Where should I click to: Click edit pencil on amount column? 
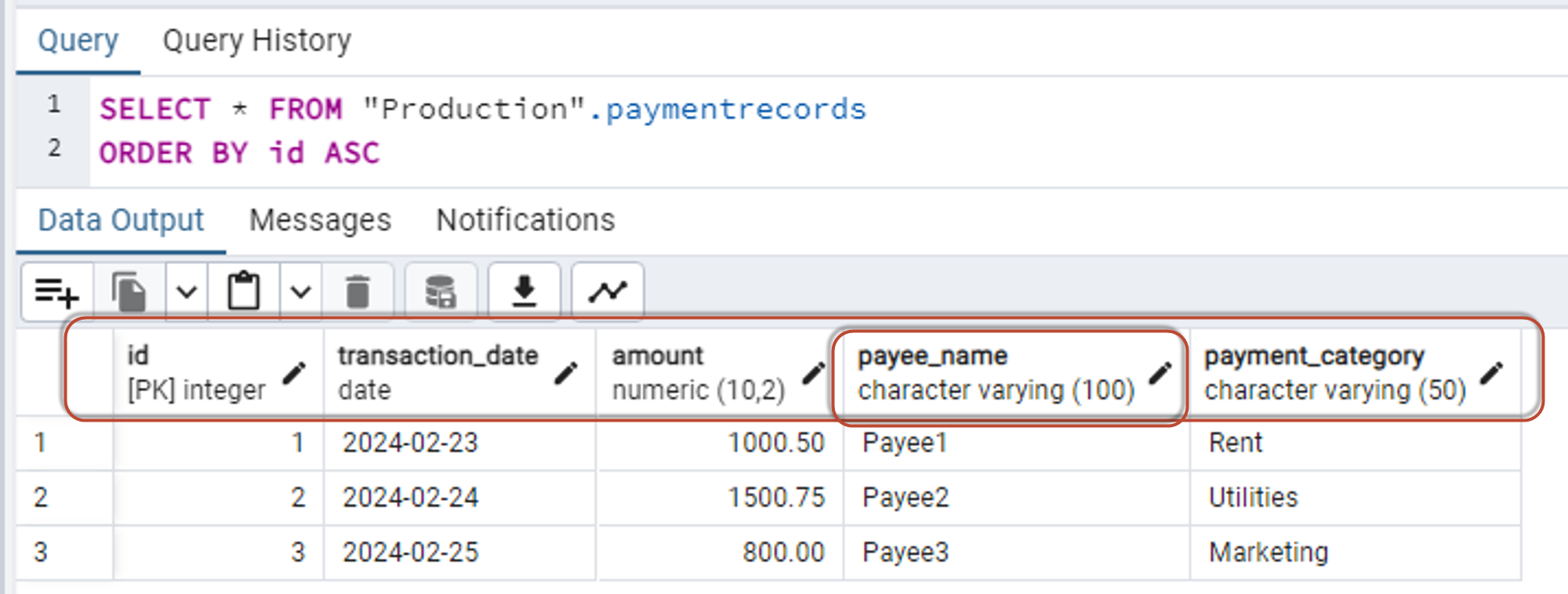(x=813, y=373)
